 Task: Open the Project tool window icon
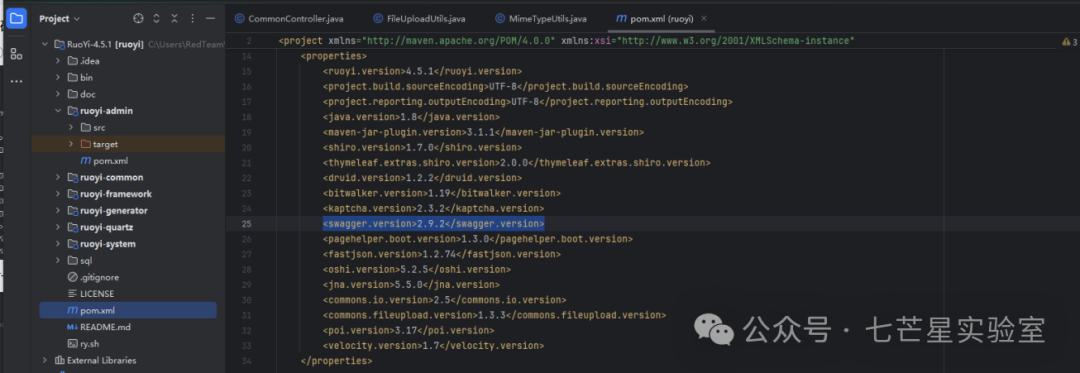point(17,18)
